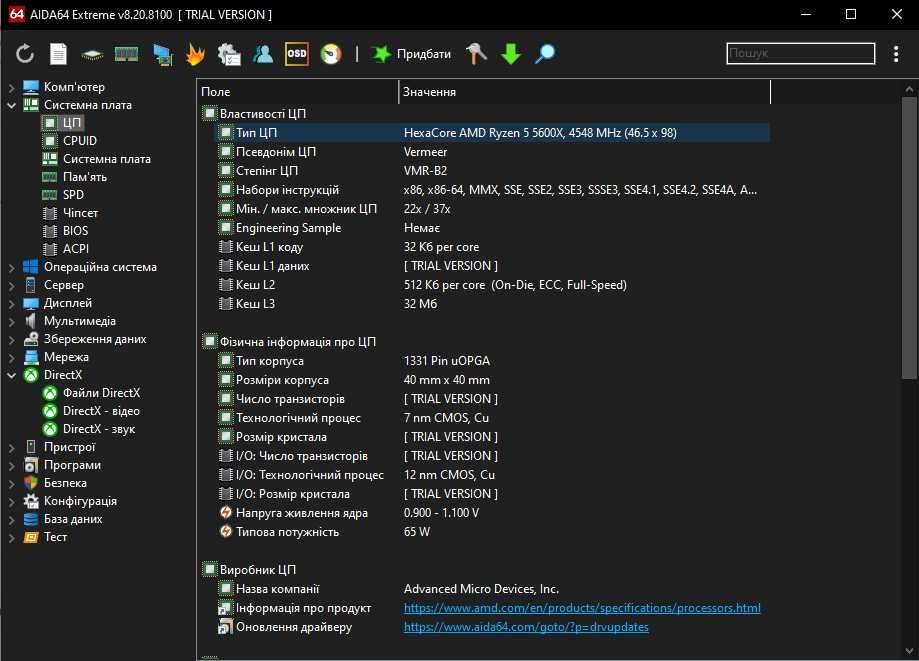Image resolution: width=919 pixels, height=661 pixels.
Task: Expand the Мережа tree node
Action: click(x=12, y=357)
